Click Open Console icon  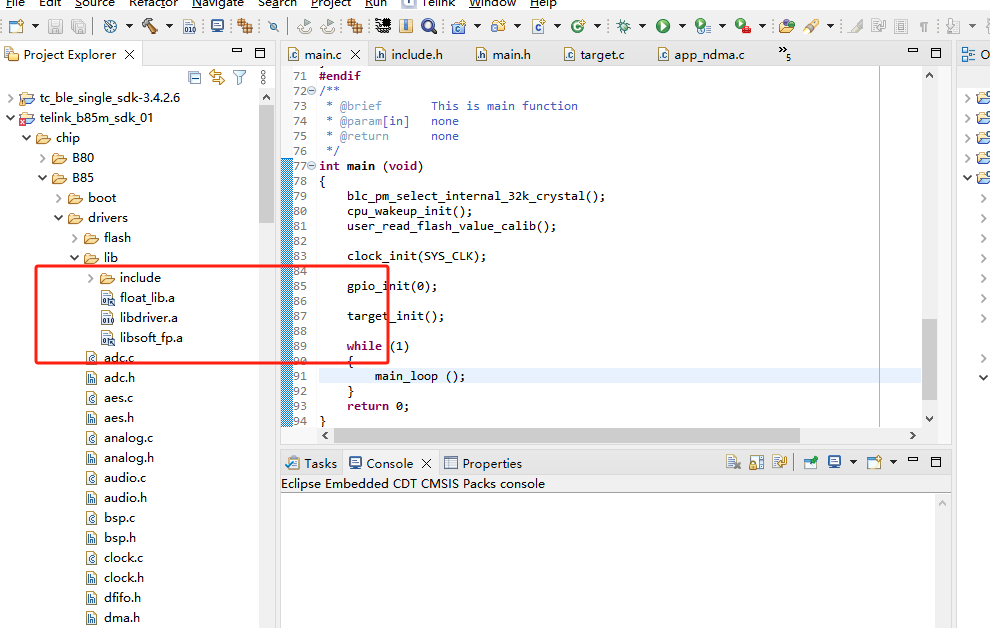point(874,463)
